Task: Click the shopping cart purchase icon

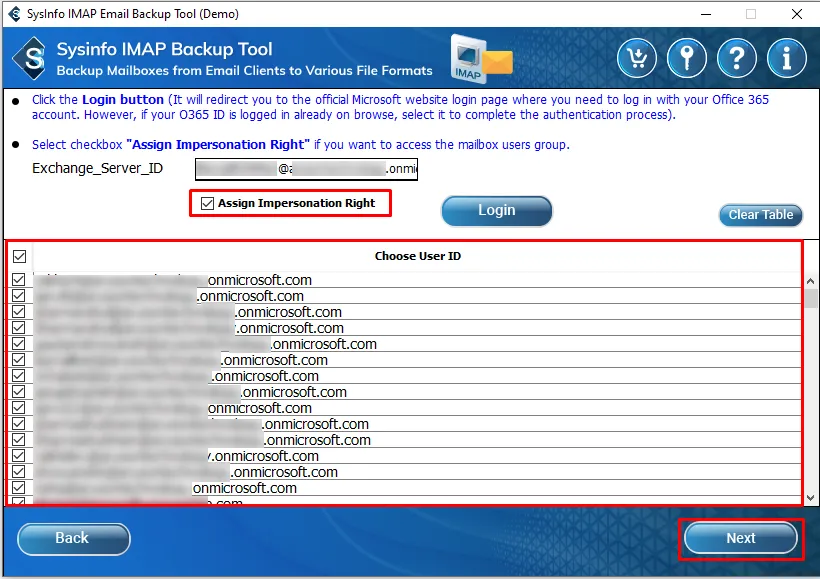Action: 637,58
